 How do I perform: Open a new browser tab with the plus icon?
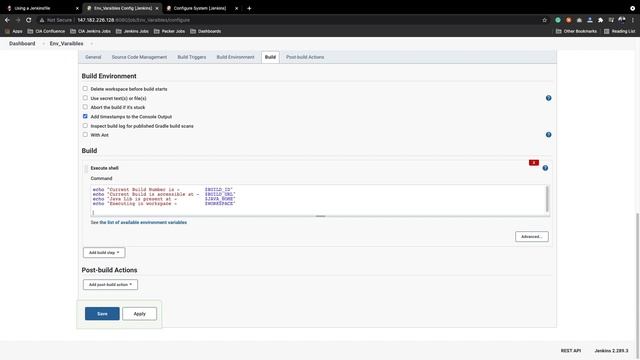coord(249,8)
